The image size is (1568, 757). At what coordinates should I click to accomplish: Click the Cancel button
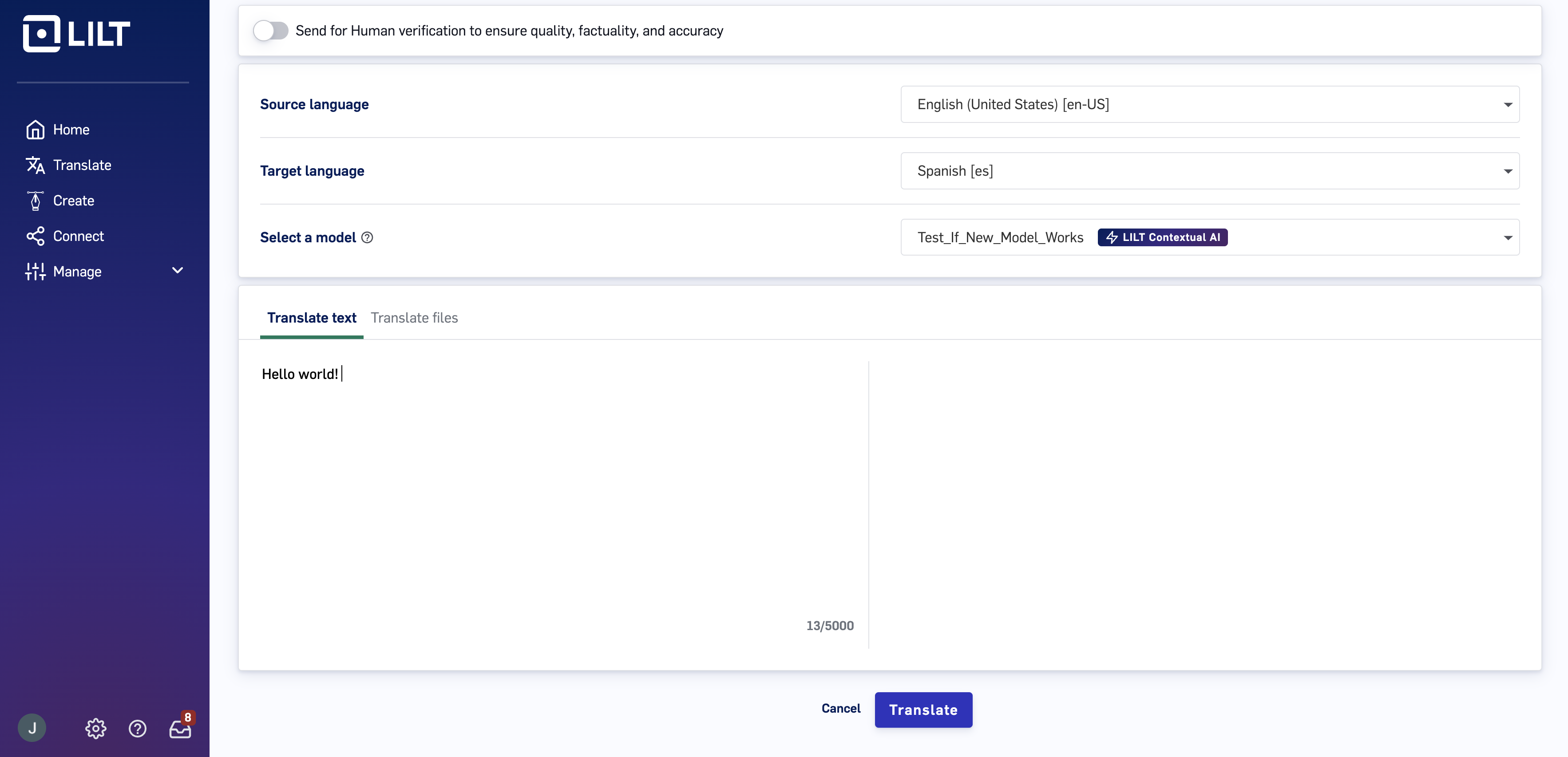pyautogui.click(x=841, y=708)
